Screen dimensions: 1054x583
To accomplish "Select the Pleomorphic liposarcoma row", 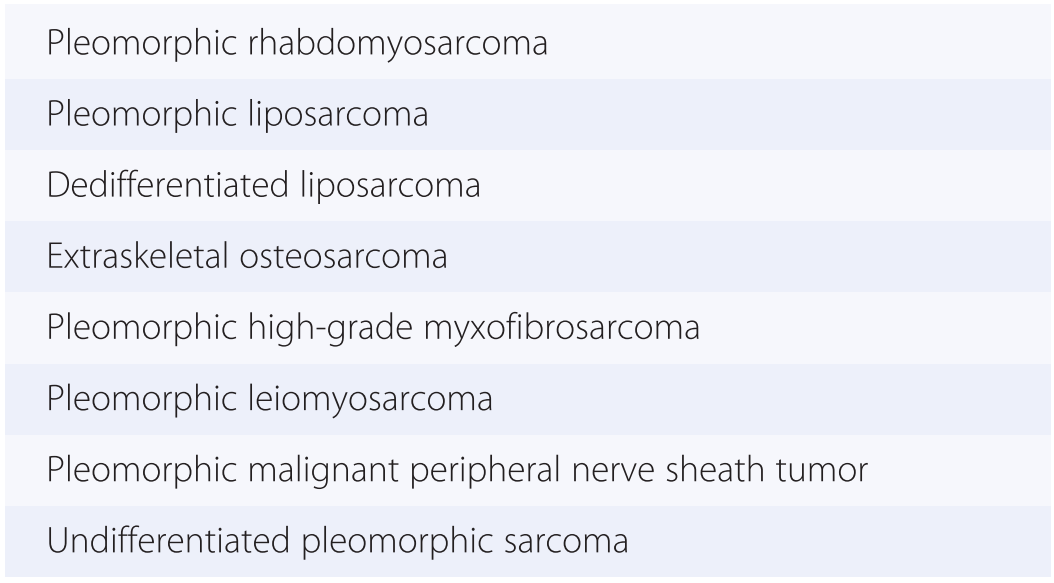I will click(237, 115).
